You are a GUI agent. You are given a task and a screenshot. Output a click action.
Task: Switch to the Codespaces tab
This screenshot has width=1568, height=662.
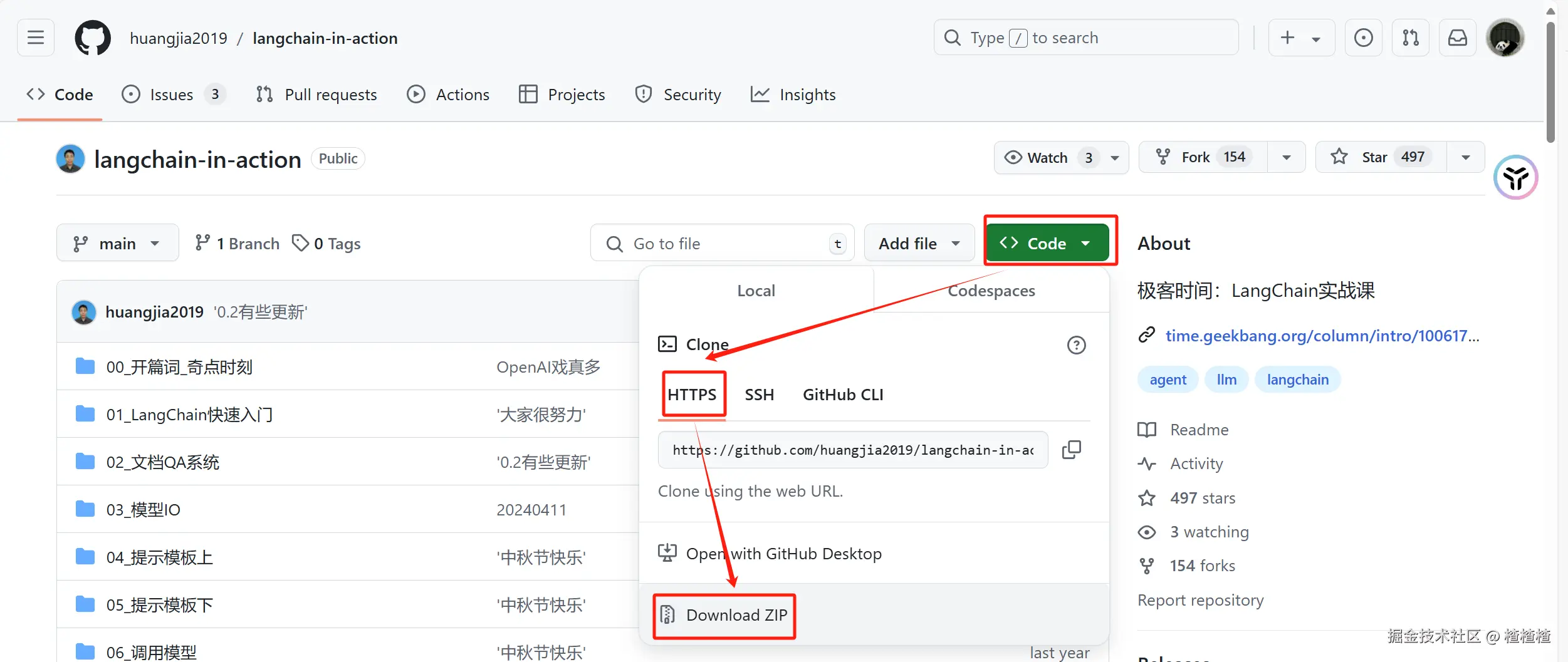[x=991, y=291]
